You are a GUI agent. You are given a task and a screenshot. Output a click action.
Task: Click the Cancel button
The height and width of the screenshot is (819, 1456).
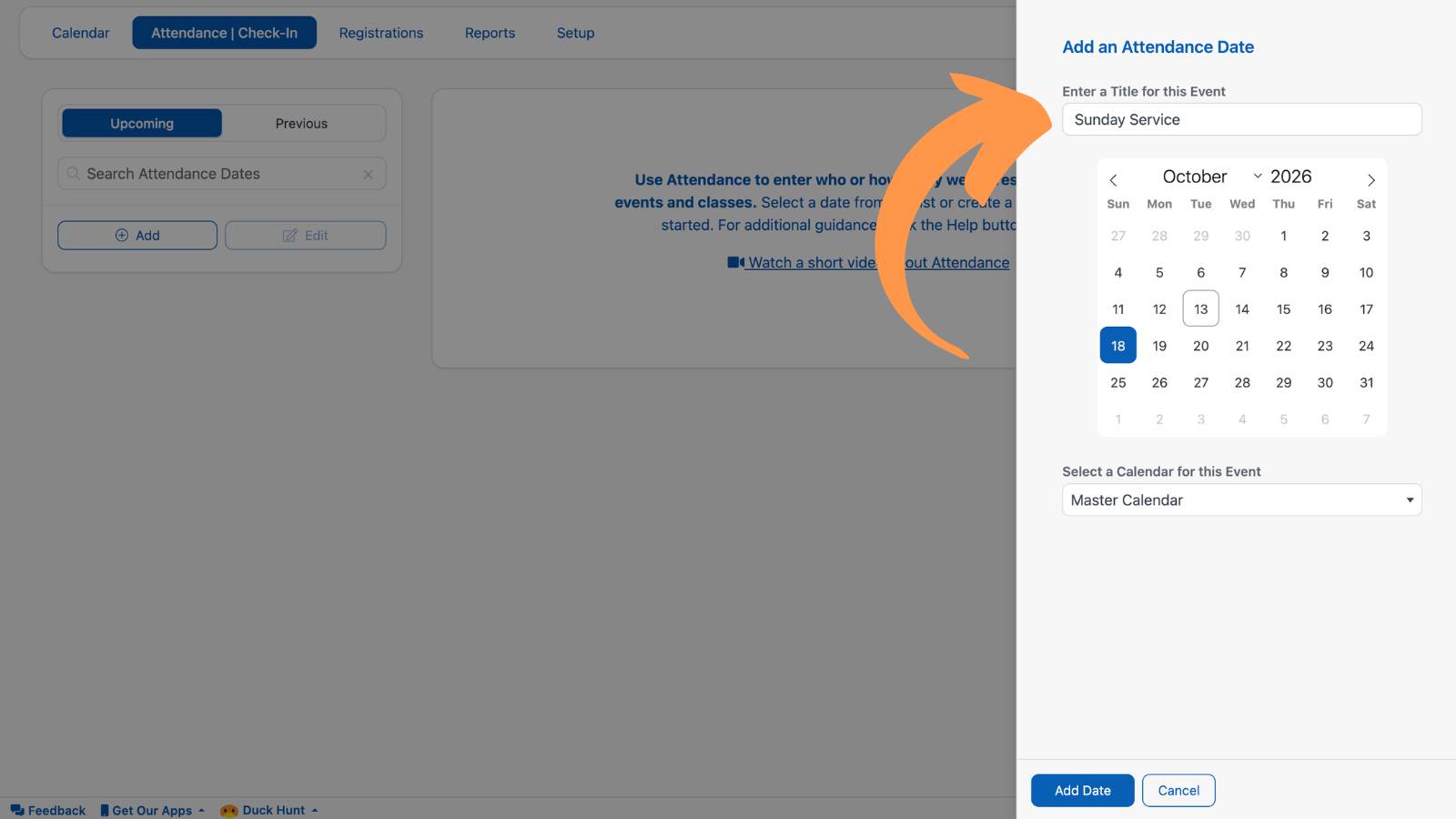coord(1178,791)
